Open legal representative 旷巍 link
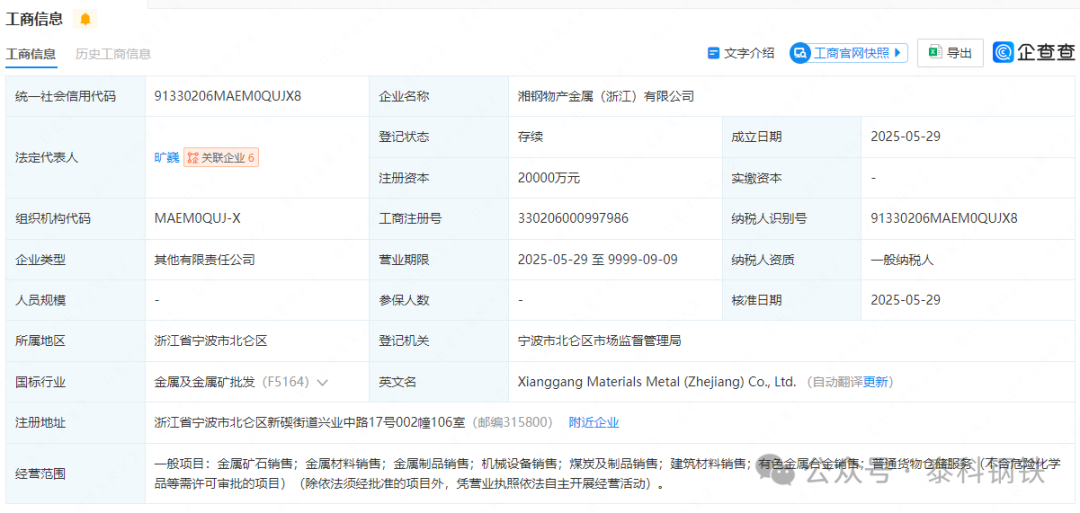 [167, 158]
